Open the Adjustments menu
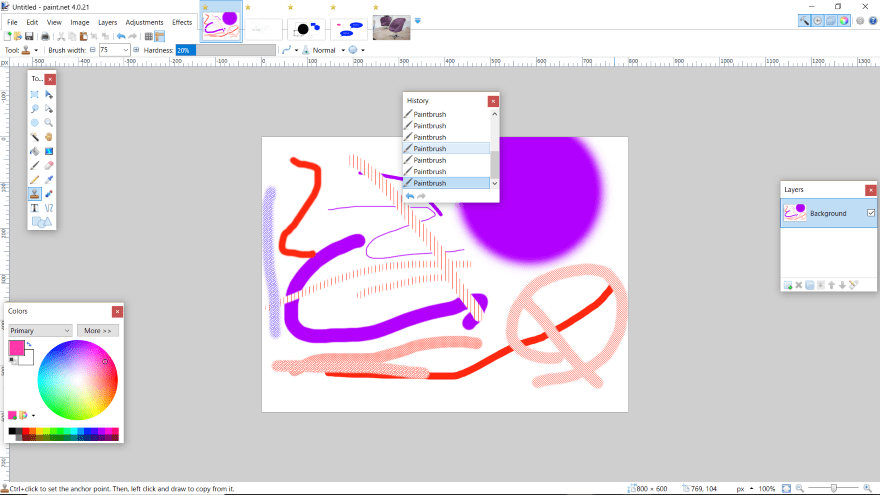 pyautogui.click(x=144, y=22)
